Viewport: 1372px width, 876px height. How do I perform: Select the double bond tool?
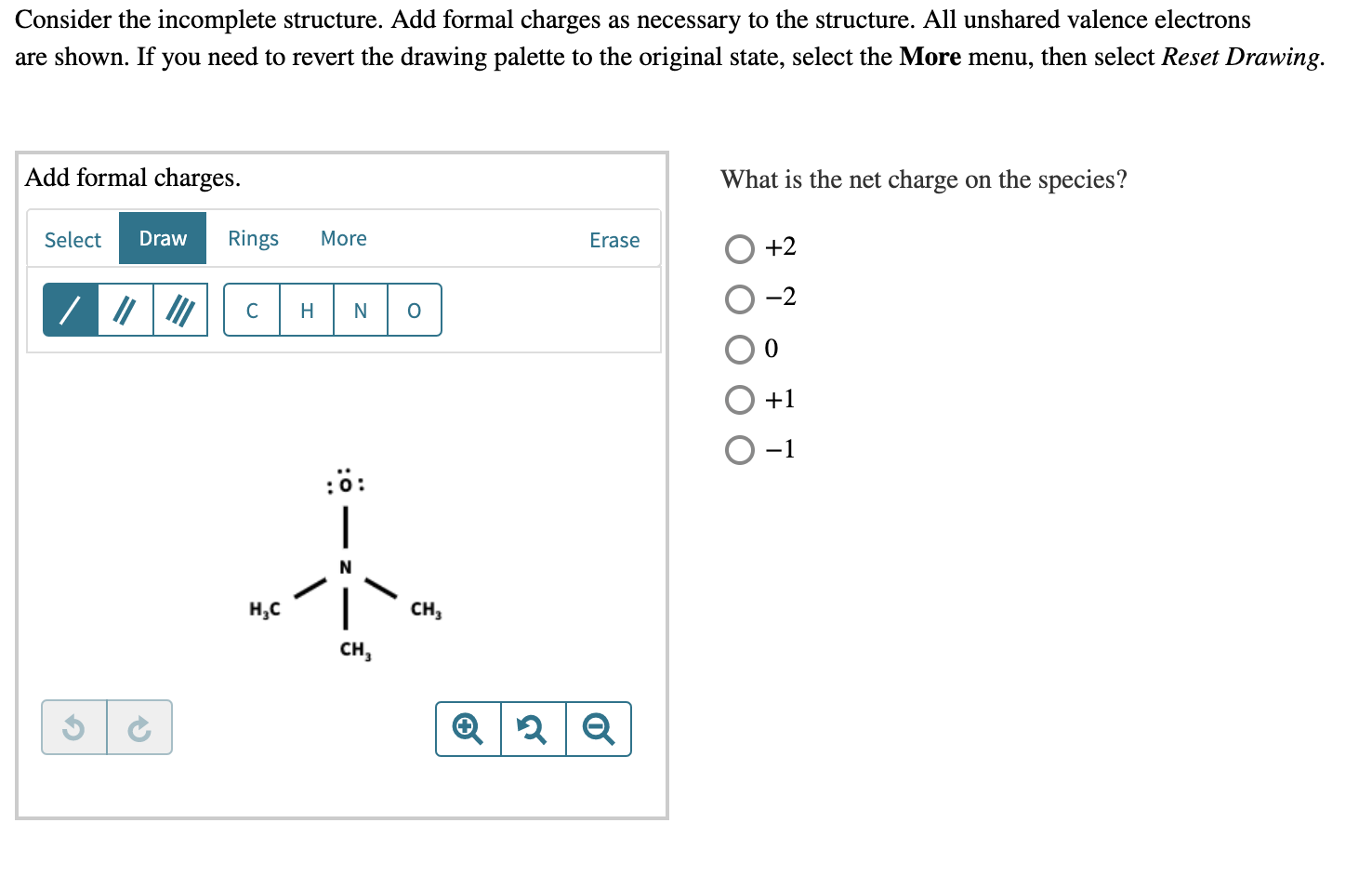[x=125, y=309]
